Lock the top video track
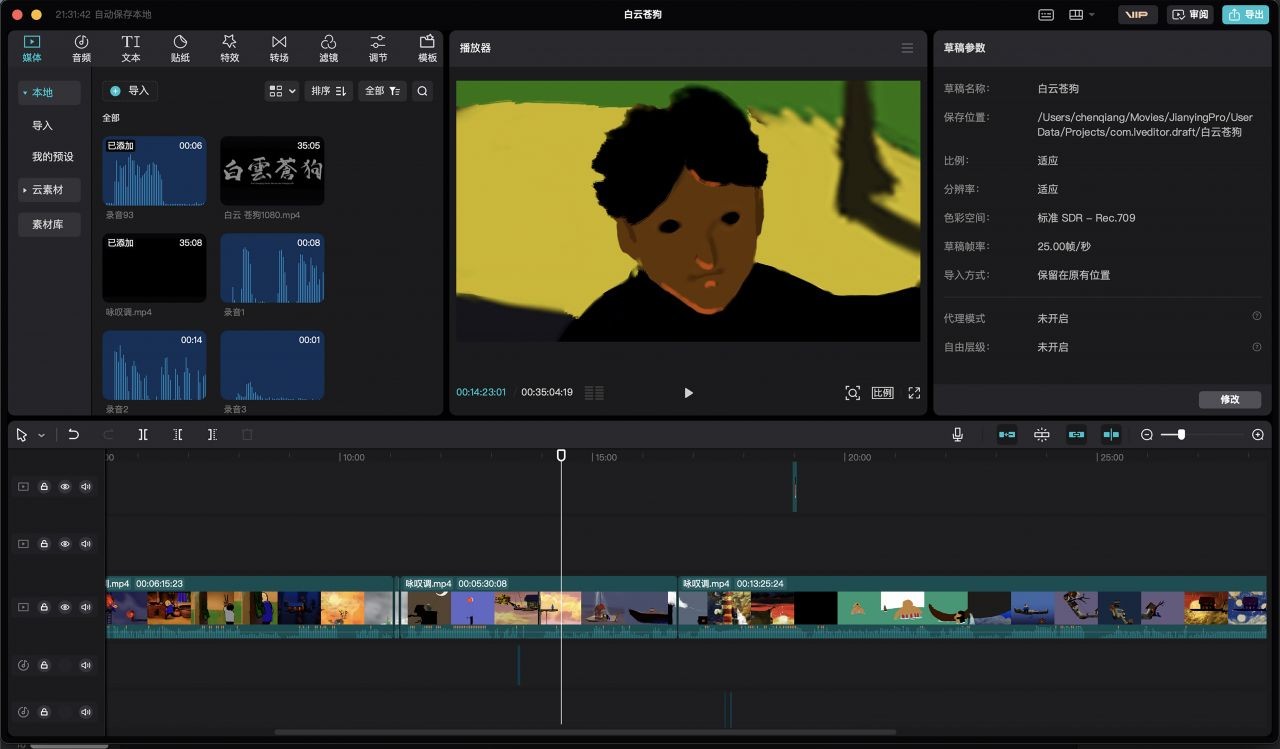Image resolution: width=1280 pixels, height=749 pixels. pyautogui.click(x=44, y=487)
